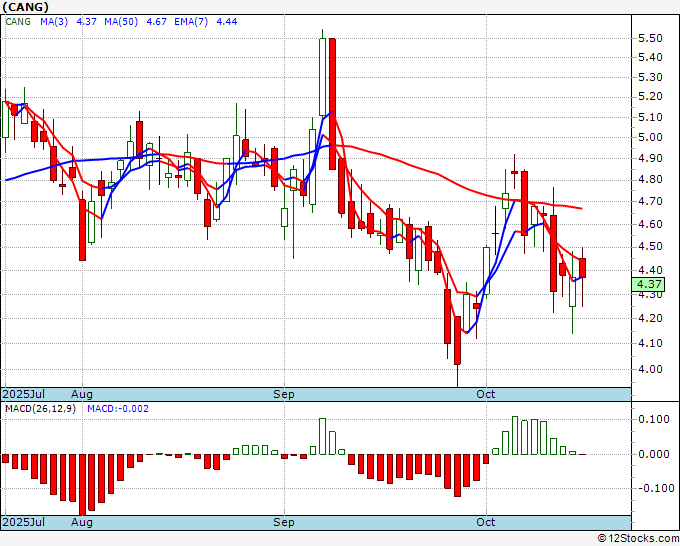Screen dimensions: 680x546
Task: Click the 5.00 price axis label
Action: point(651,137)
